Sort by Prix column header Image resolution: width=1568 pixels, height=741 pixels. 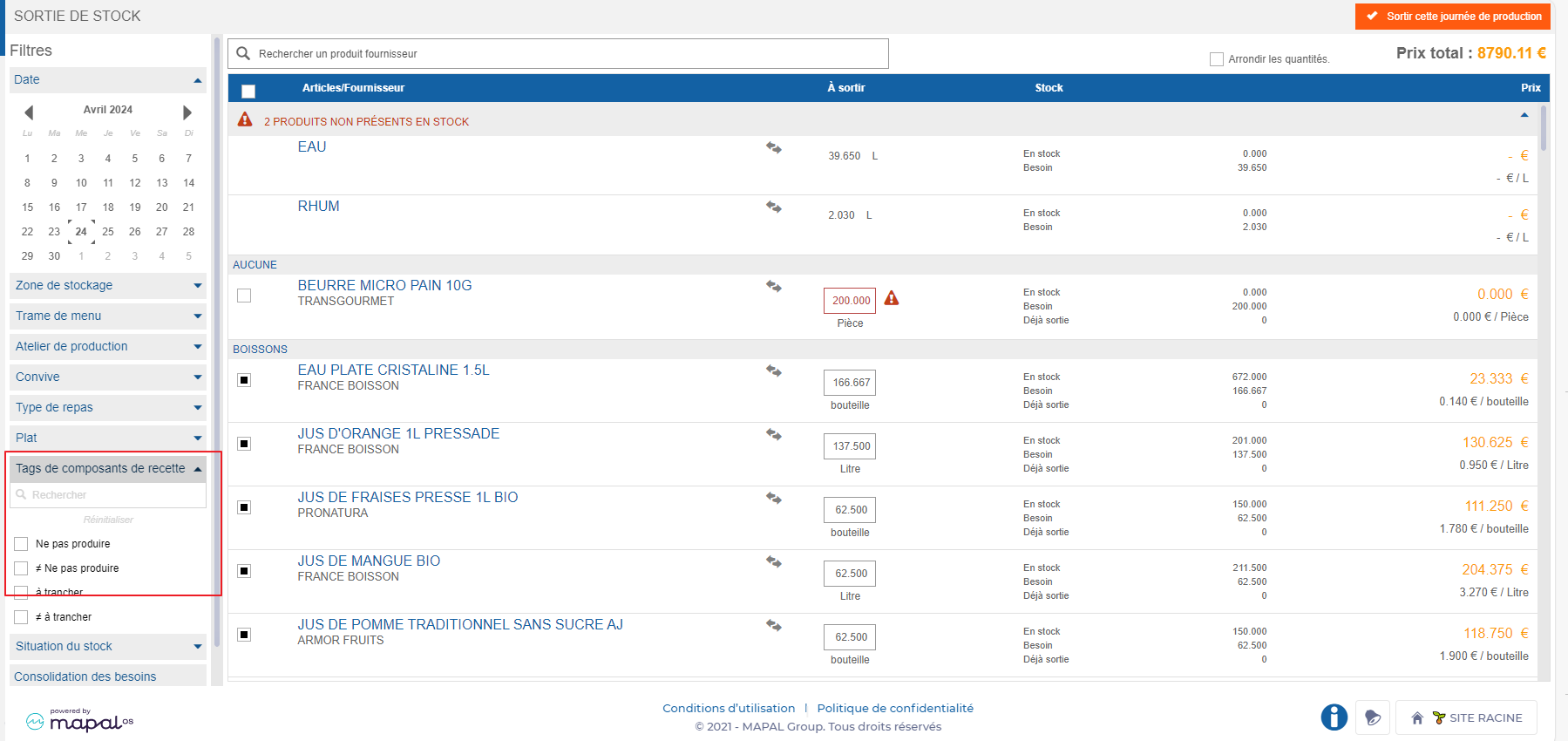pos(1531,88)
